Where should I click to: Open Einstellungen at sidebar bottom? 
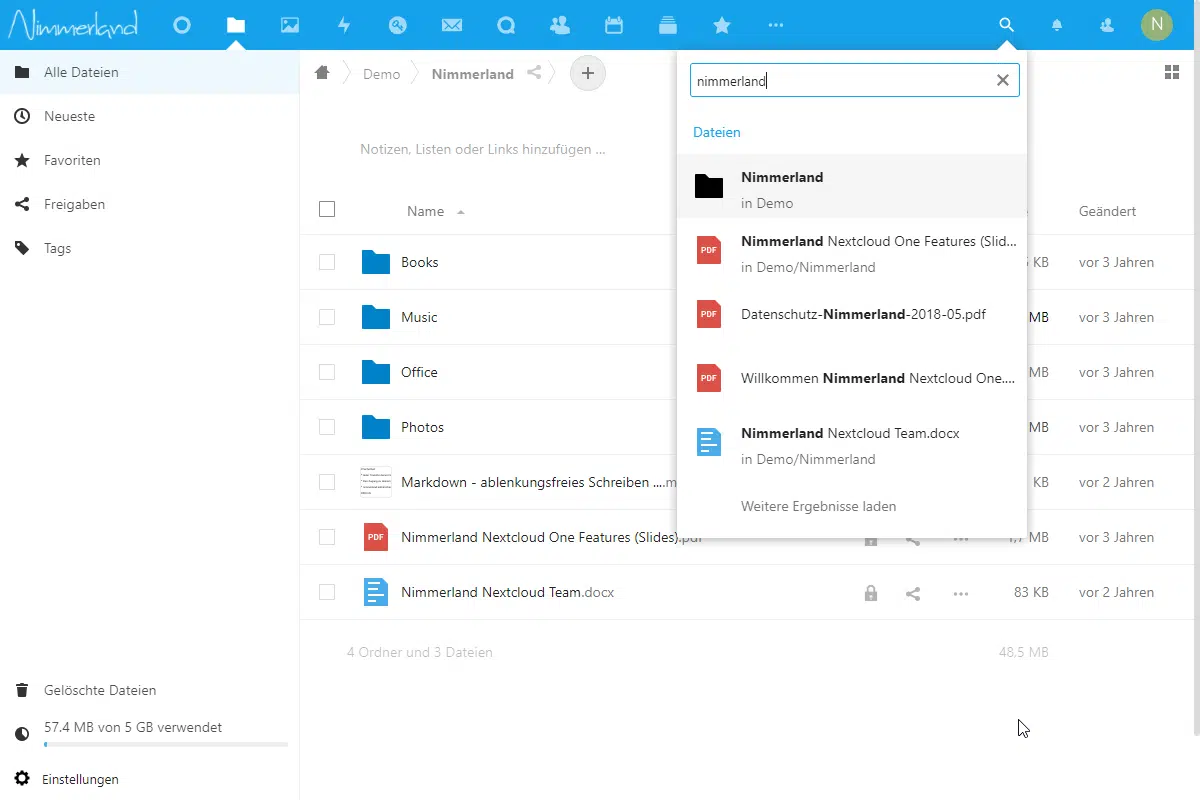pos(150,779)
